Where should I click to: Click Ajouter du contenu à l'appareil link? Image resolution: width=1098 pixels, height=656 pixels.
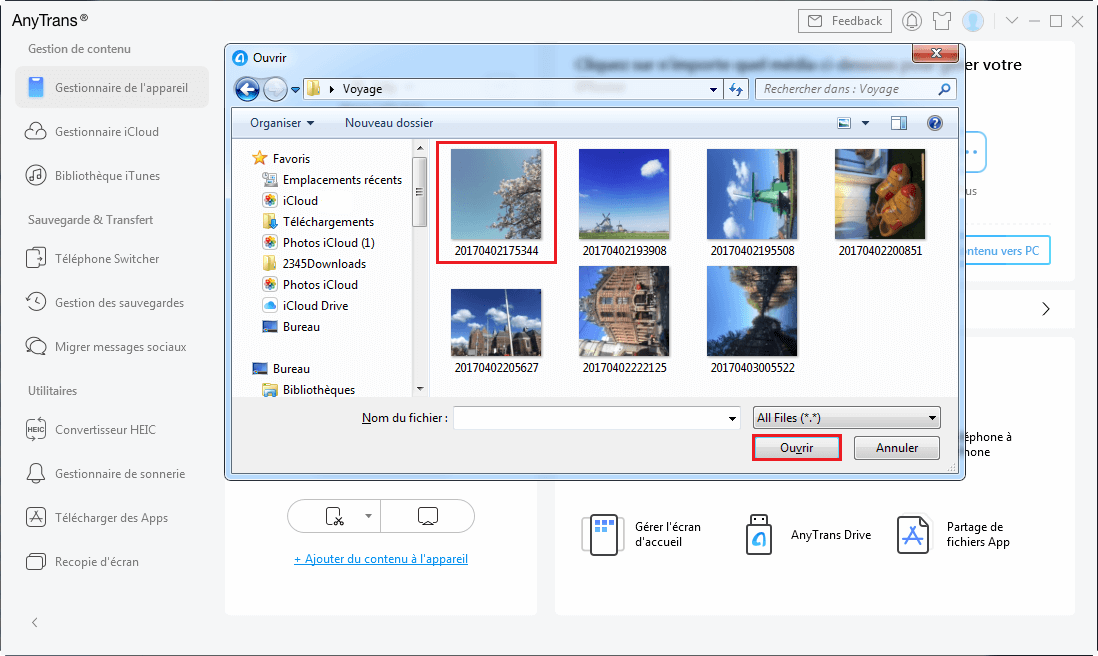(x=381, y=559)
